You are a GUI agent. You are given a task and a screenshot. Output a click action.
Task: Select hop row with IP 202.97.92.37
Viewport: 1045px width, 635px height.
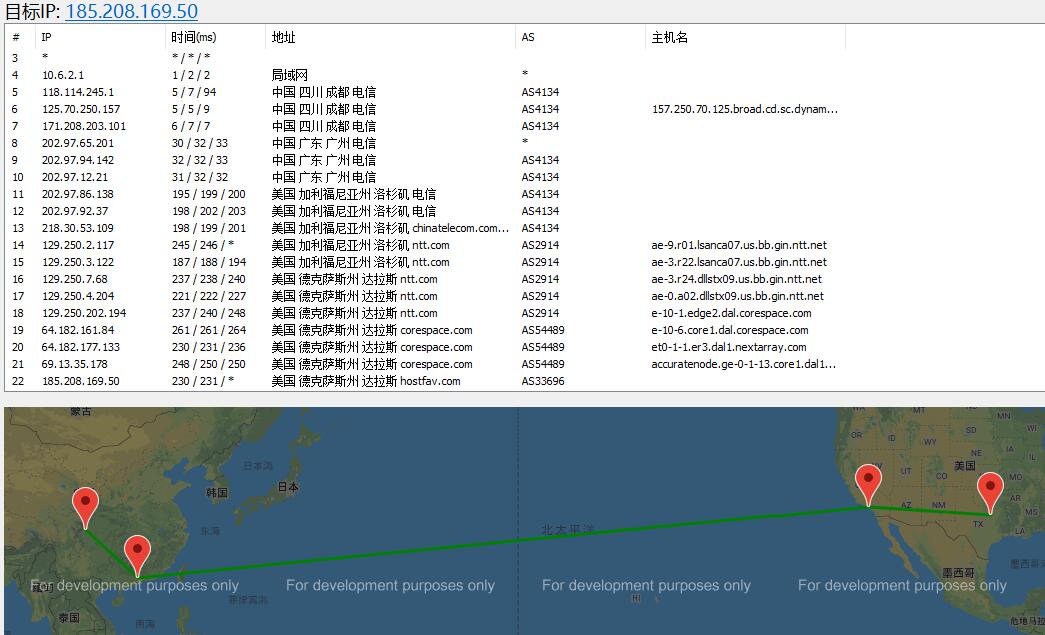(524, 211)
